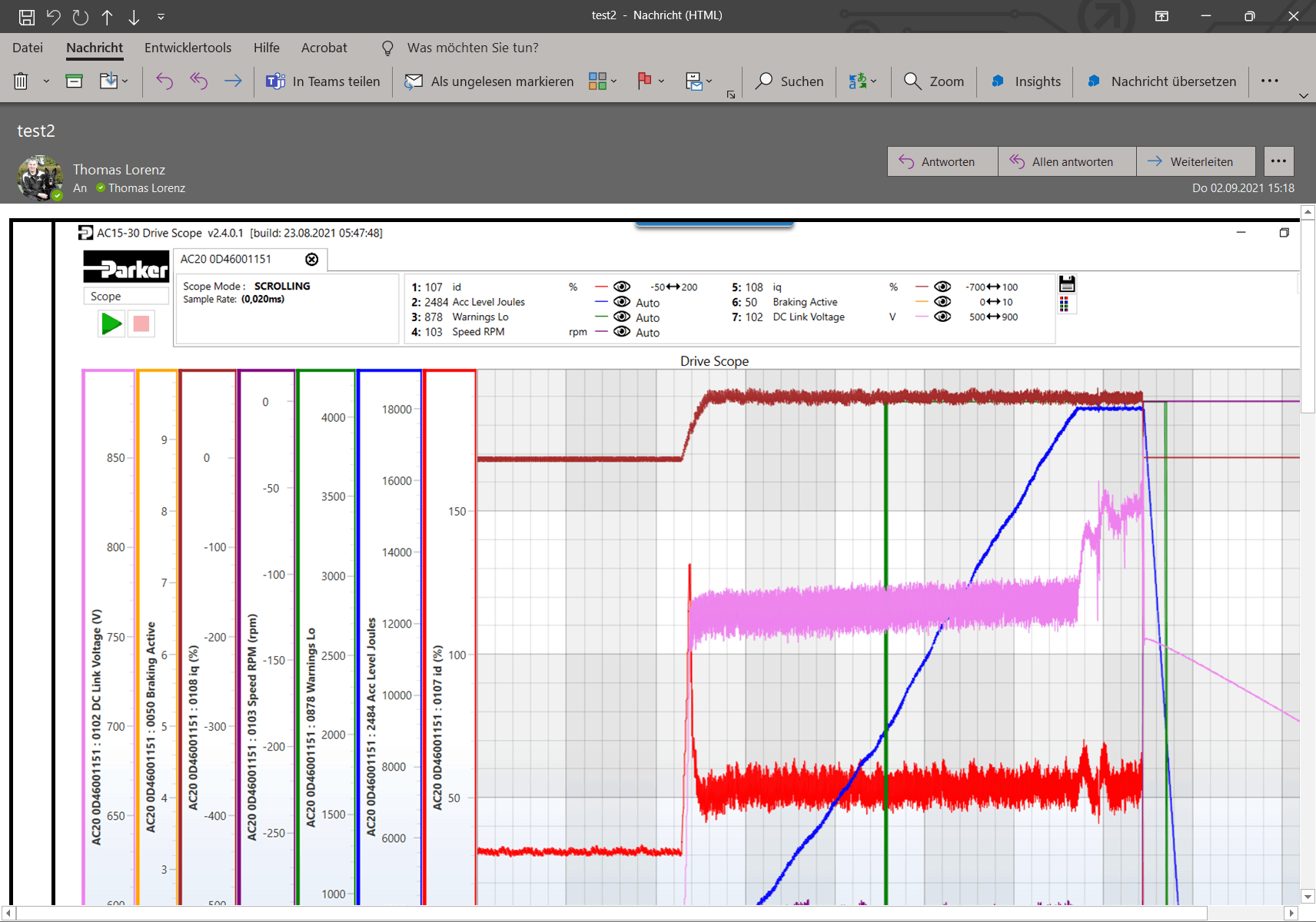This screenshot has width=1316, height=922.
Task: Switch to the Entwicklertools tab
Action: (x=188, y=48)
